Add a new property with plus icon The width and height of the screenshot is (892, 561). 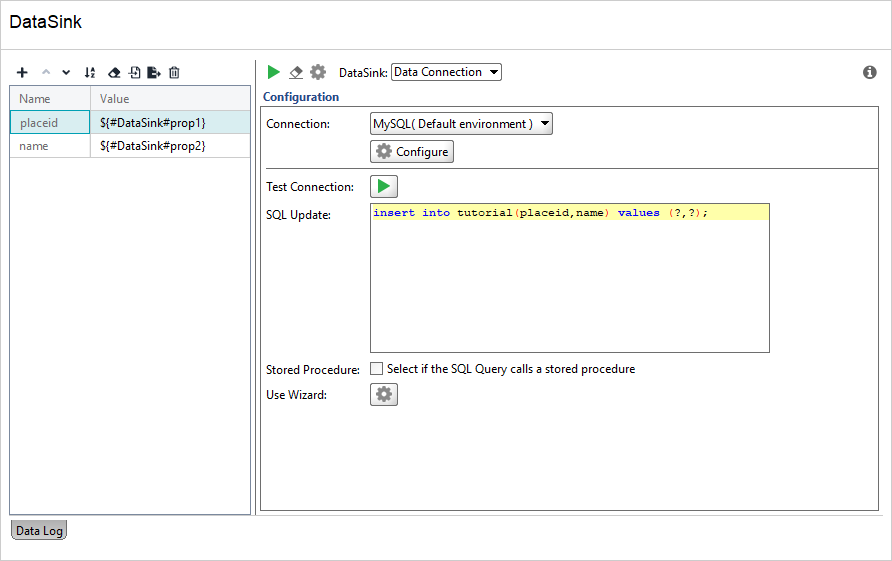click(x=22, y=72)
